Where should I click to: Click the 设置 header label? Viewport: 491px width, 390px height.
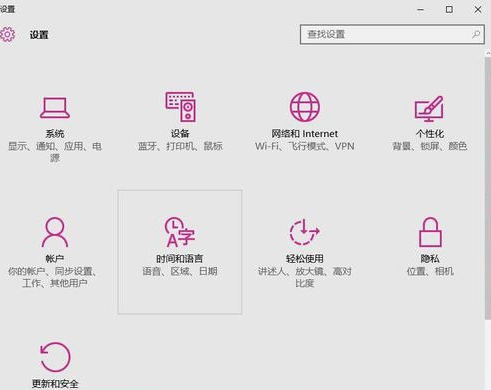tap(39, 35)
